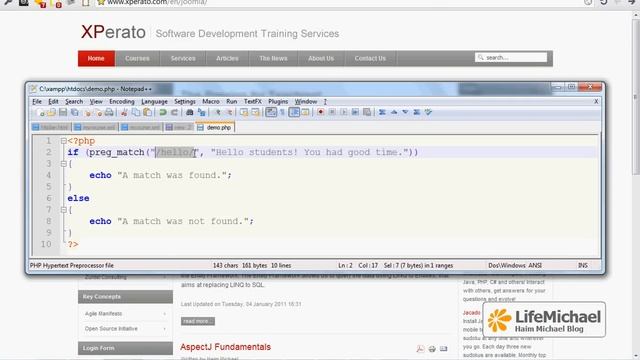
Task: Toggle INS insert mode in status bar
Action: tap(582, 266)
